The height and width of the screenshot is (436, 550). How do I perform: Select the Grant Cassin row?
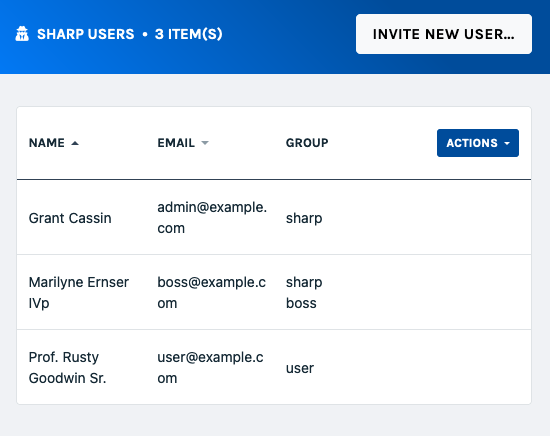pos(274,217)
